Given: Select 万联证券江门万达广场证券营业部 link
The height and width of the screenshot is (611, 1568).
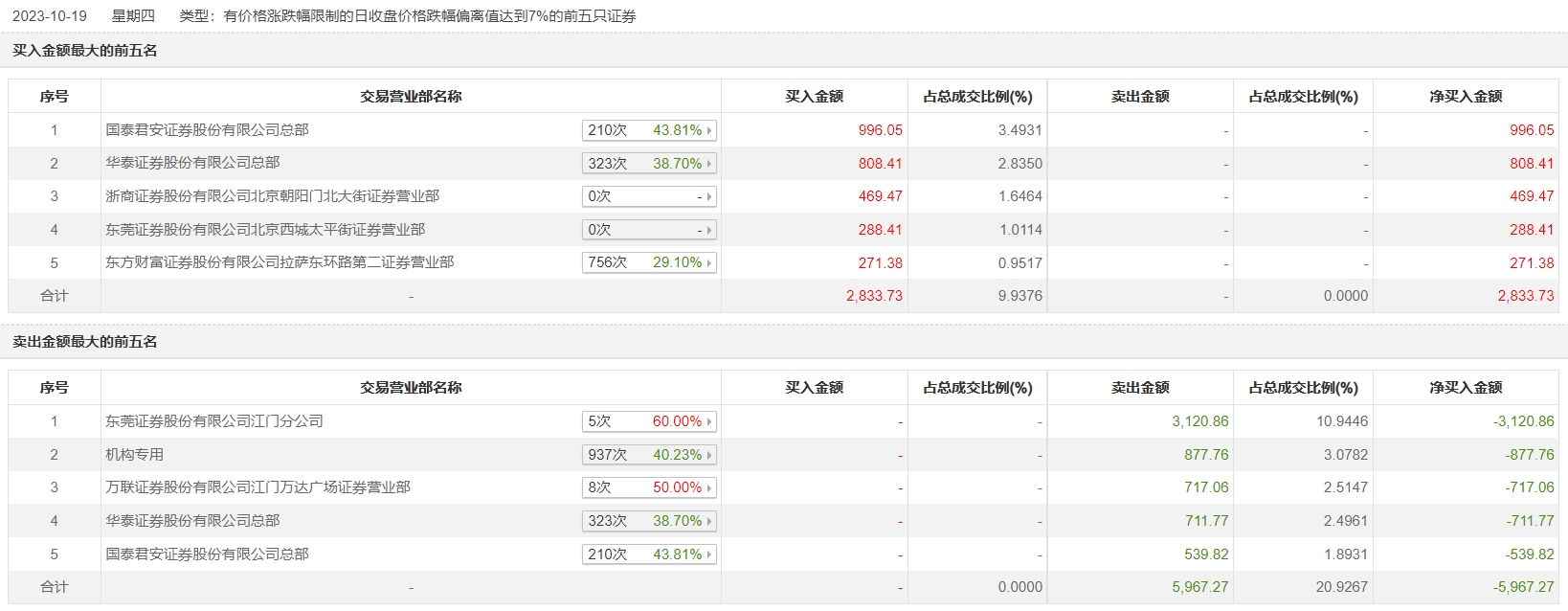Looking at the screenshot, I should click(x=258, y=487).
